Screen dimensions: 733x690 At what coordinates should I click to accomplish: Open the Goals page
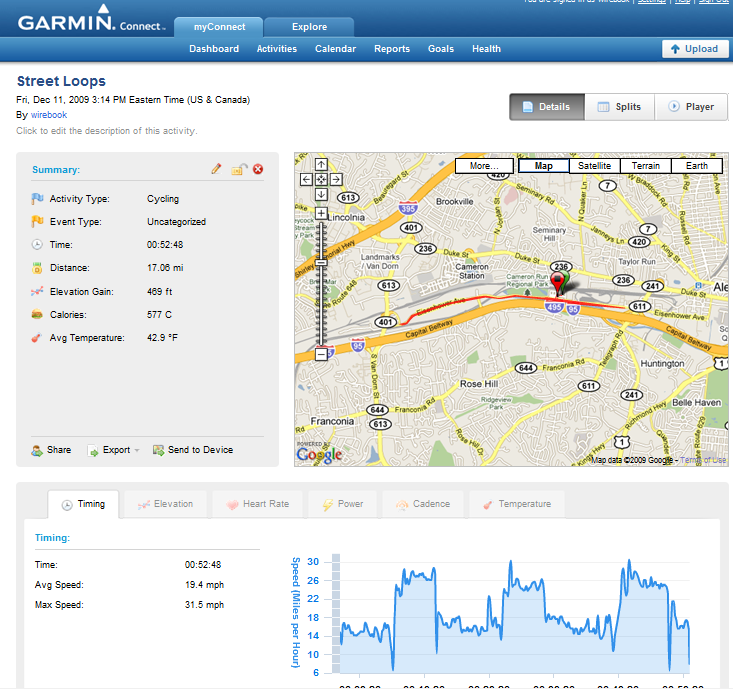click(441, 49)
